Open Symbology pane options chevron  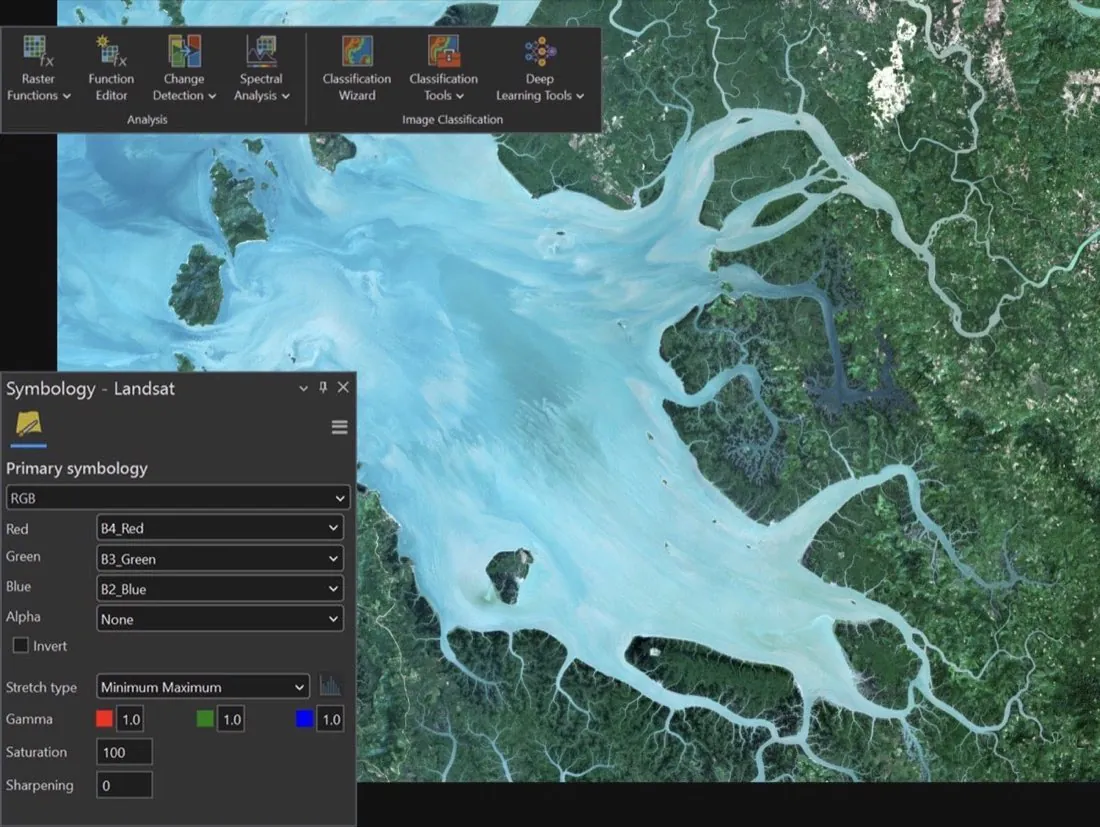click(x=303, y=388)
